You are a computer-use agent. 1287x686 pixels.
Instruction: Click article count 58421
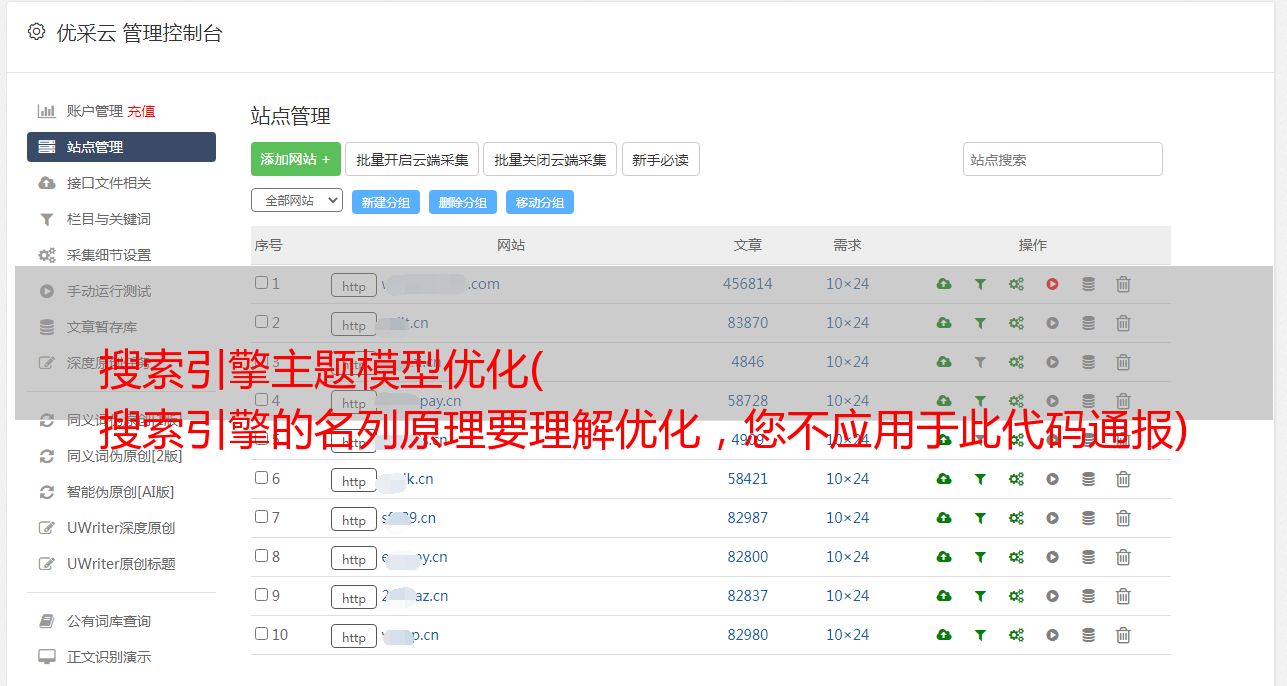tap(748, 479)
